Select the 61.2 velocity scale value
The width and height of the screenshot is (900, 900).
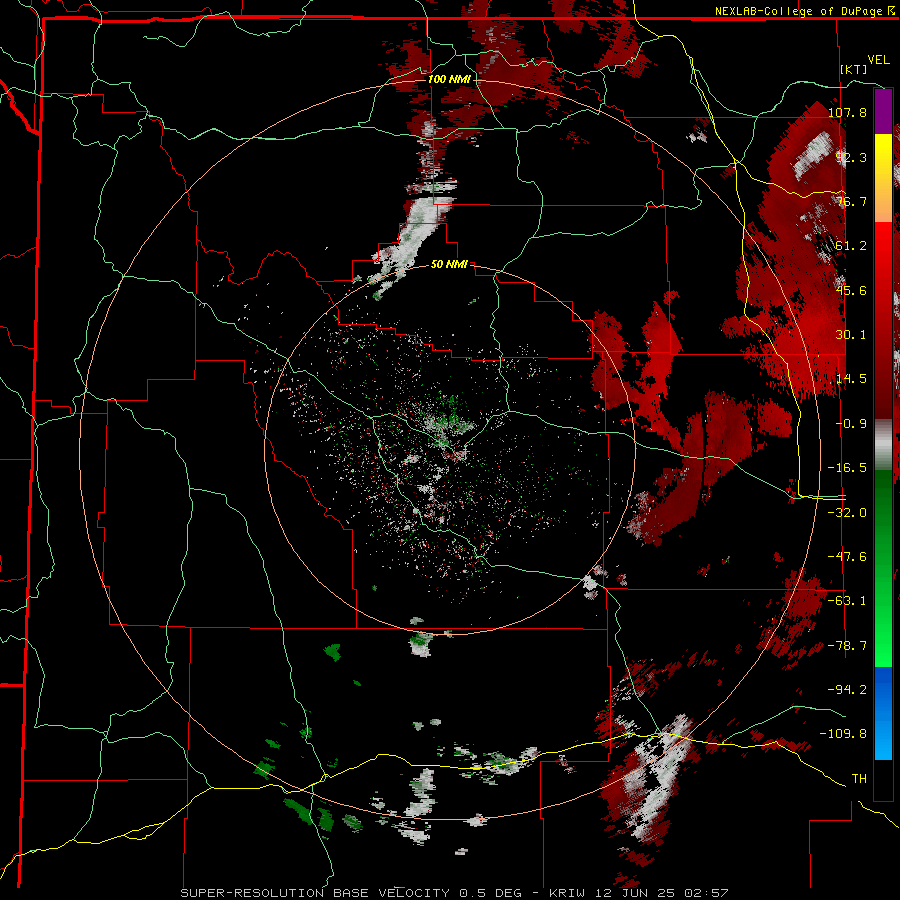[851, 246]
